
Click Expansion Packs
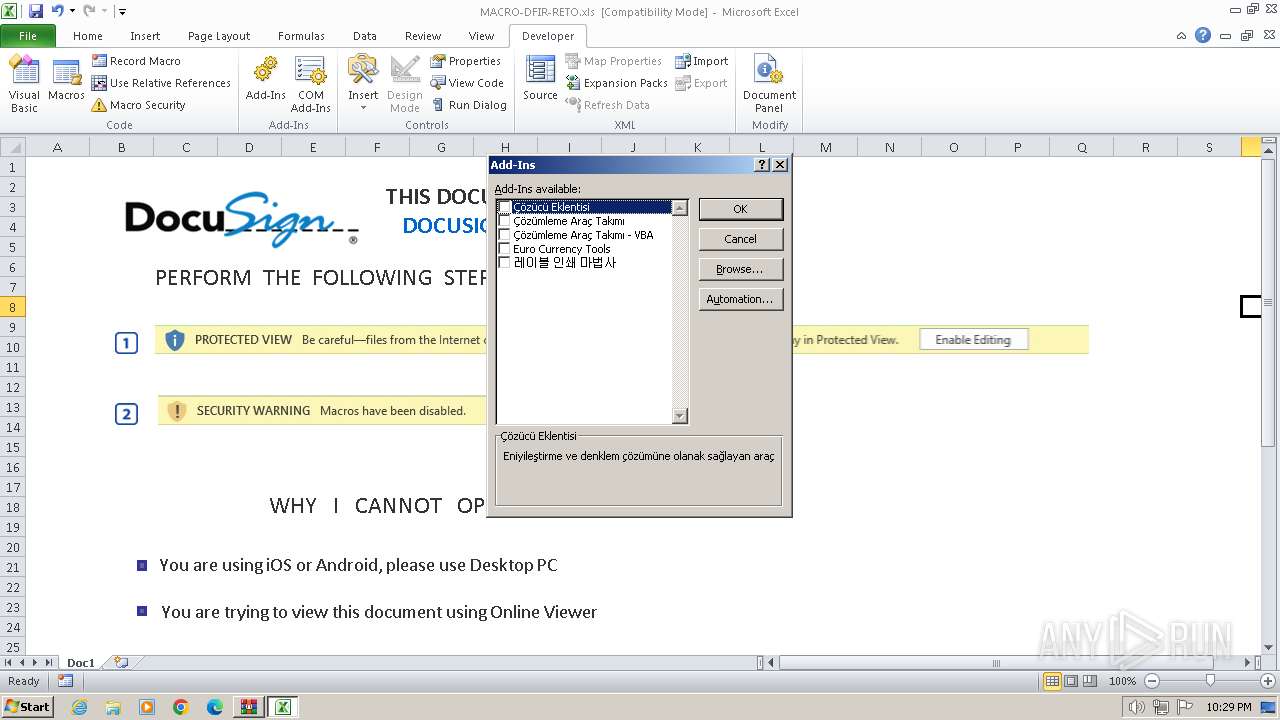(617, 83)
